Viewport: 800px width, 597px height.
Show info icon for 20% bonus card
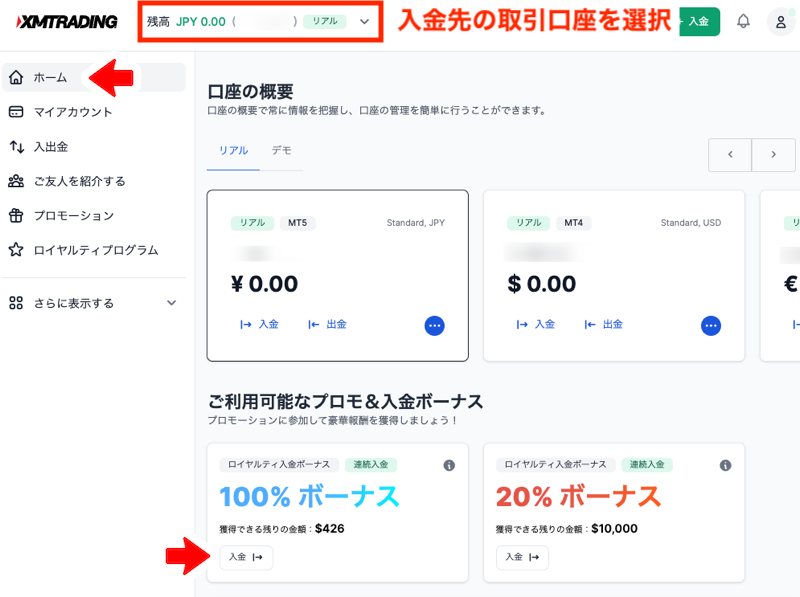(x=725, y=465)
